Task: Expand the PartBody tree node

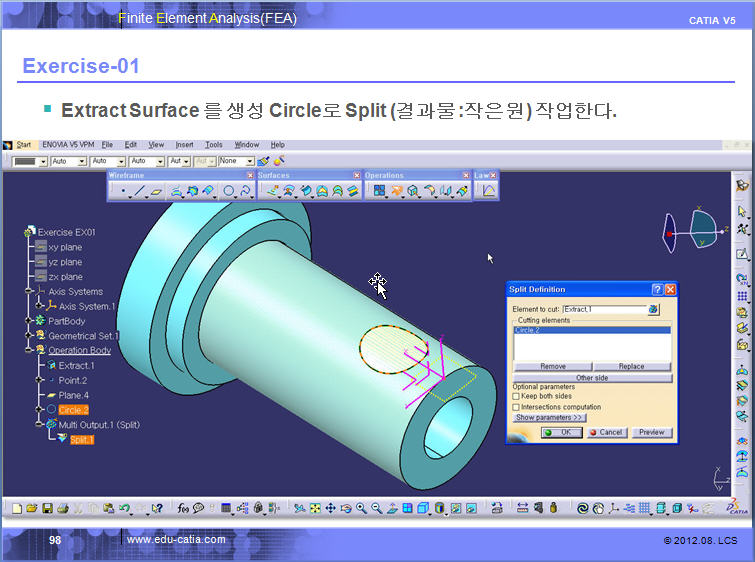Action: coord(28,321)
